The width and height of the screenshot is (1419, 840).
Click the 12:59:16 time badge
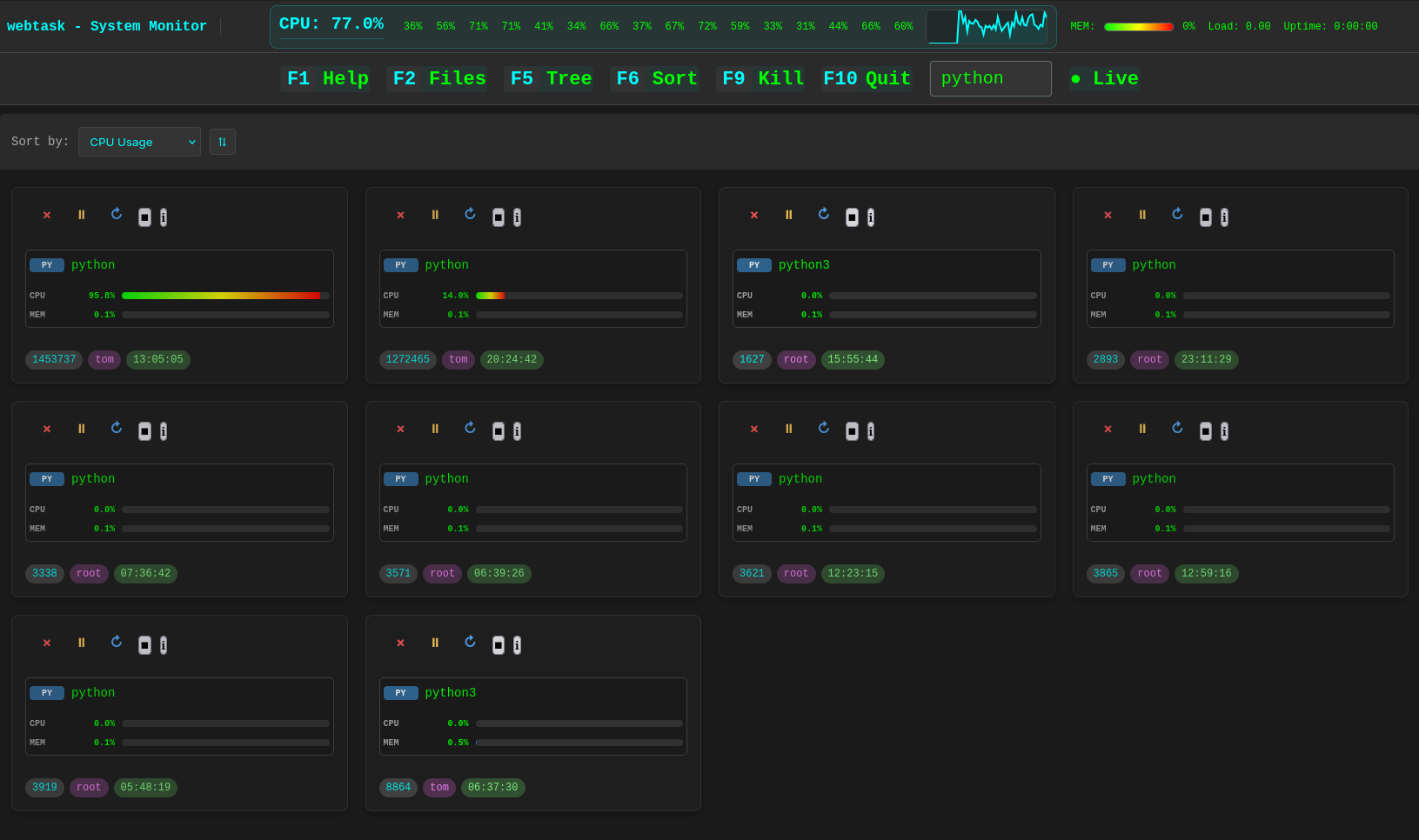[x=1207, y=574]
